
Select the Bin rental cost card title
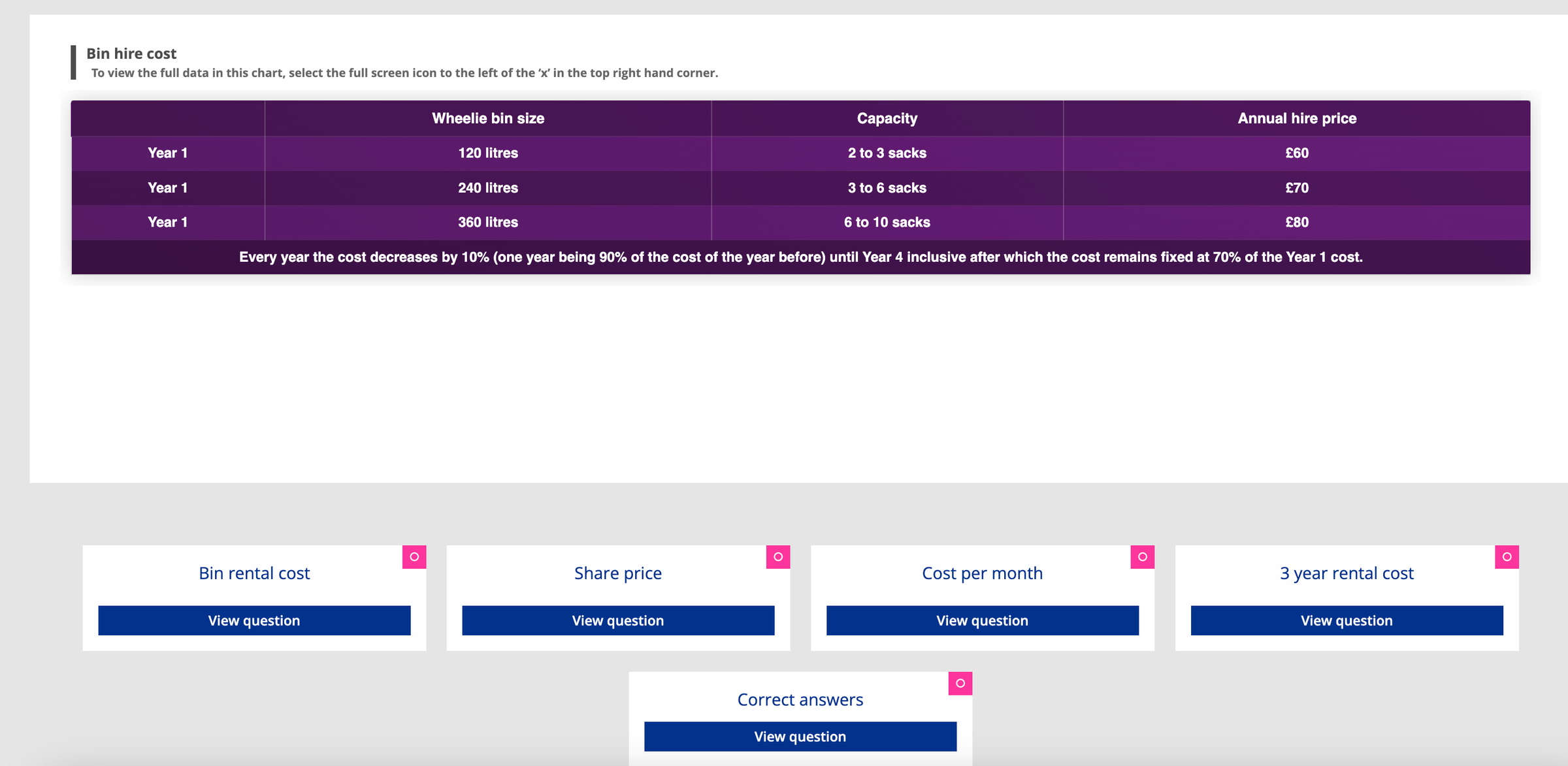click(x=254, y=573)
